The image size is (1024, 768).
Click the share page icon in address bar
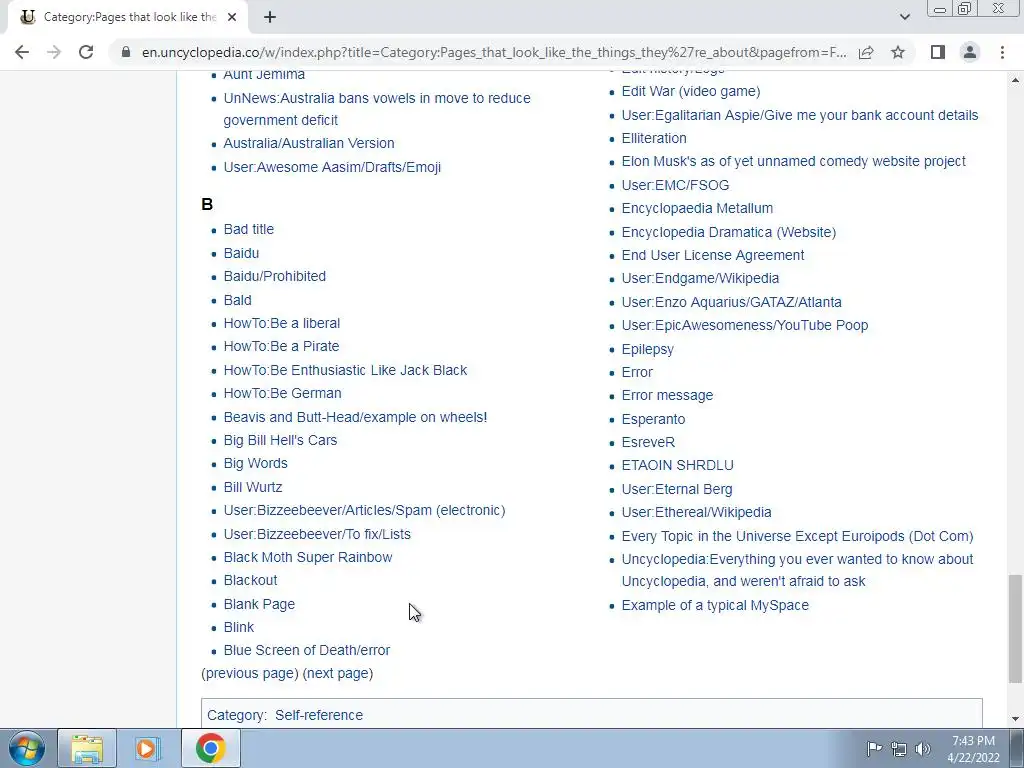coord(866,52)
